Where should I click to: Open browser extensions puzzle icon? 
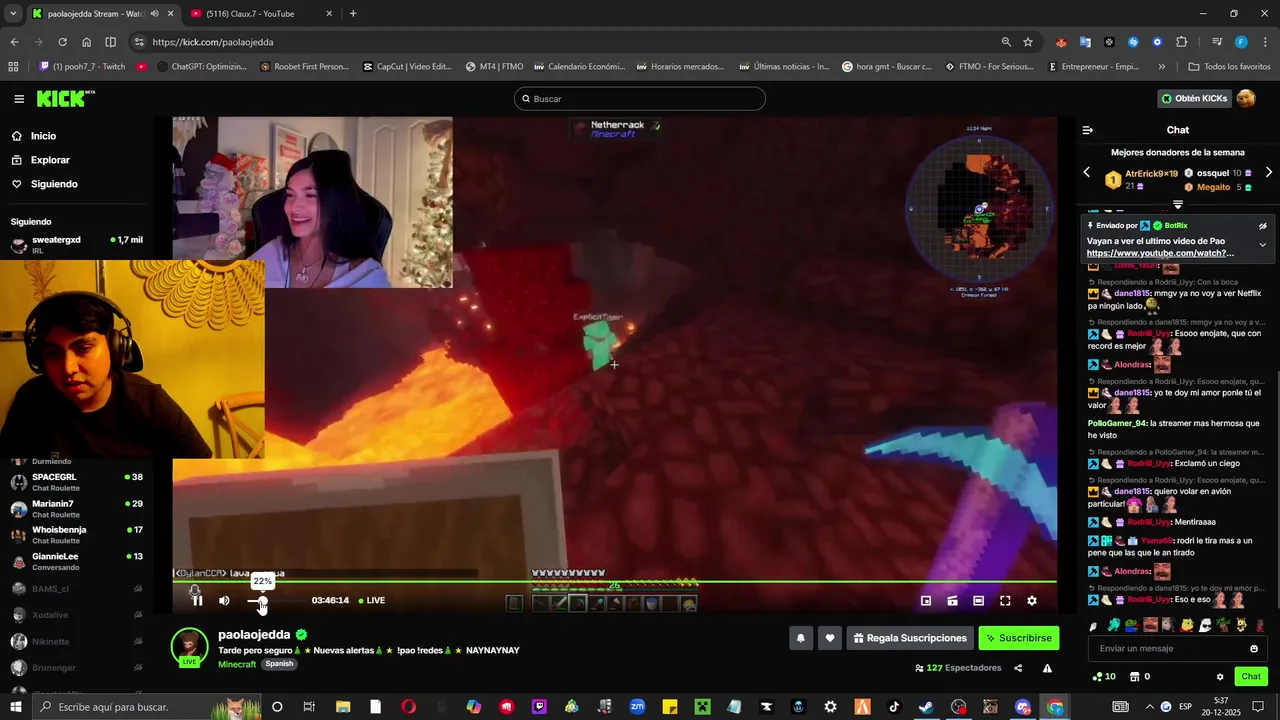point(1181,42)
